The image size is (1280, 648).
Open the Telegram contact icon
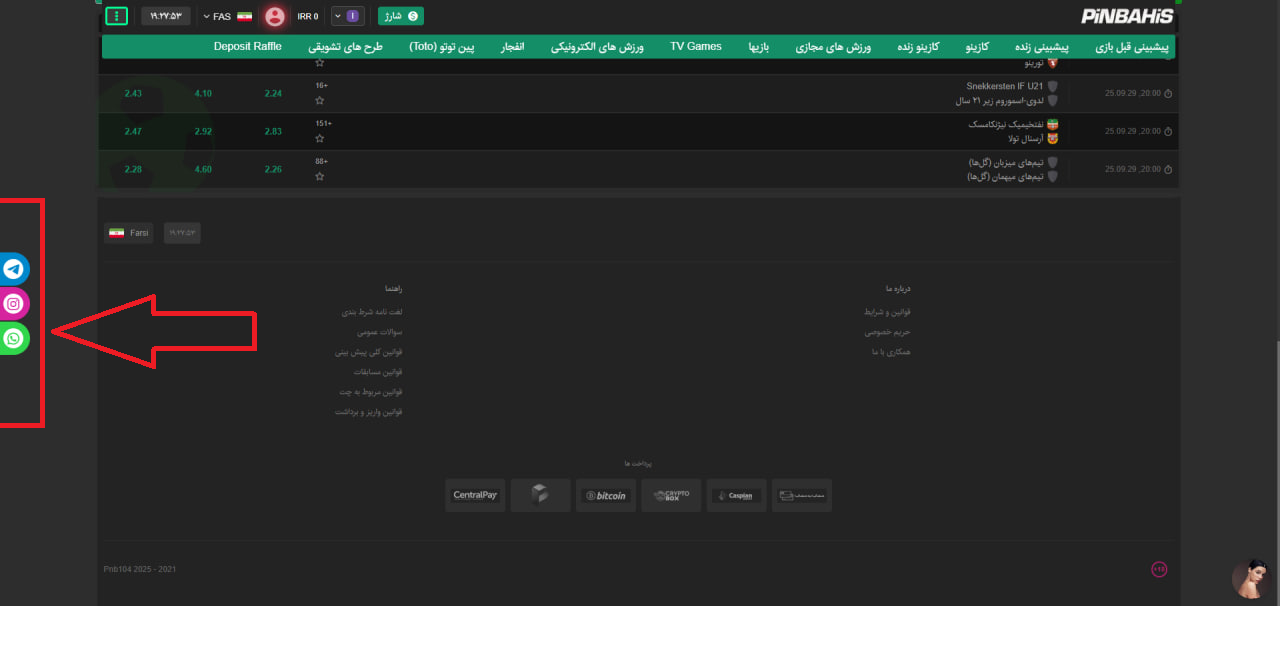pos(14,269)
